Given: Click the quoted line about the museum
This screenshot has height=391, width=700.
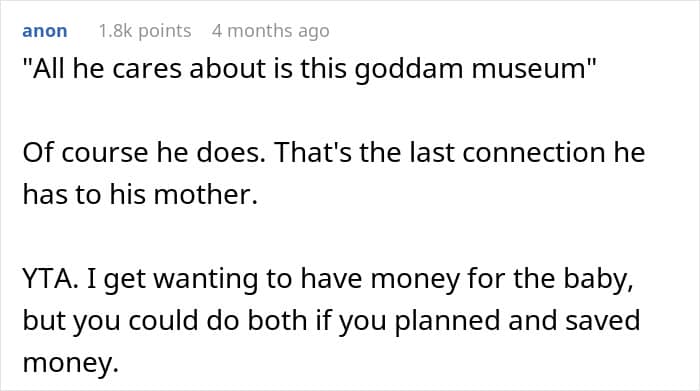Looking at the screenshot, I should (x=309, y=70).
